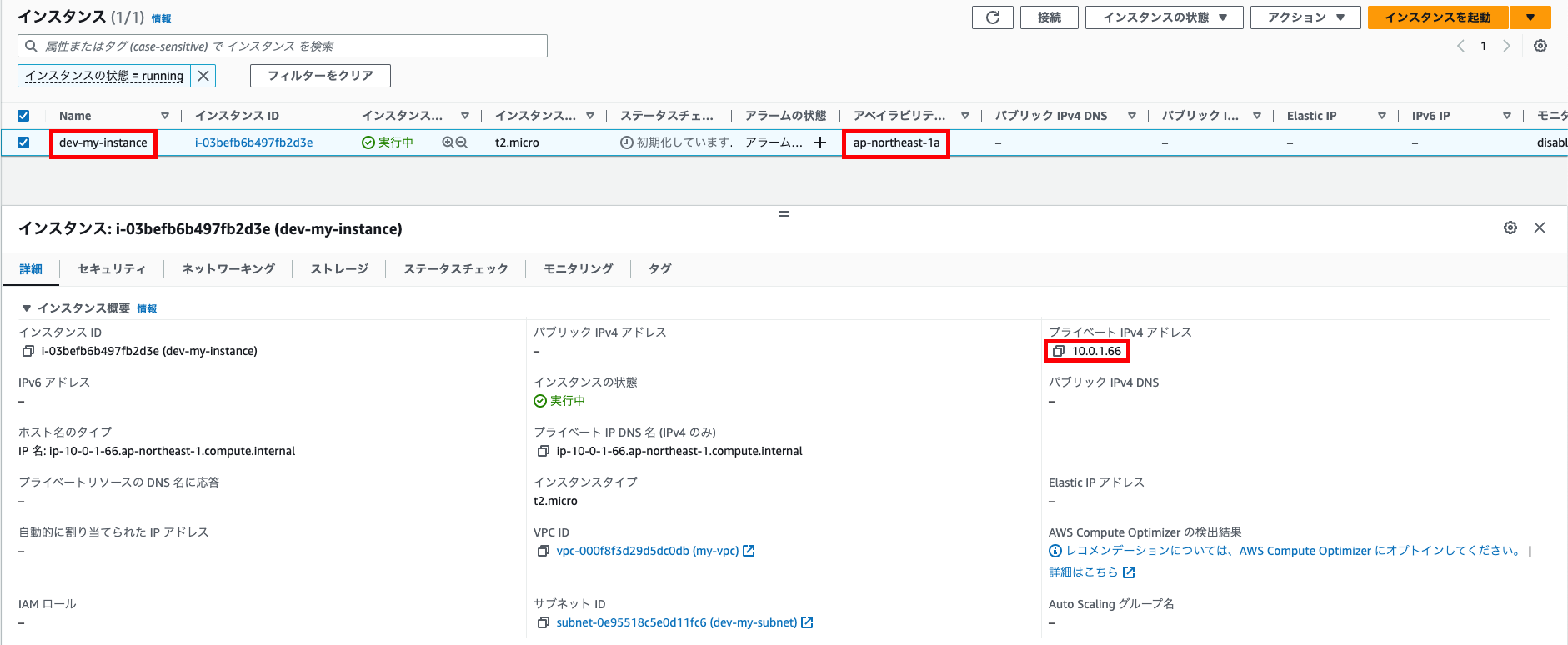The width and height of the screenshot is (1568, 645).
Task: Open subnet-0e95518c5e0d11fc6 link
Action: tap(677, 622)
